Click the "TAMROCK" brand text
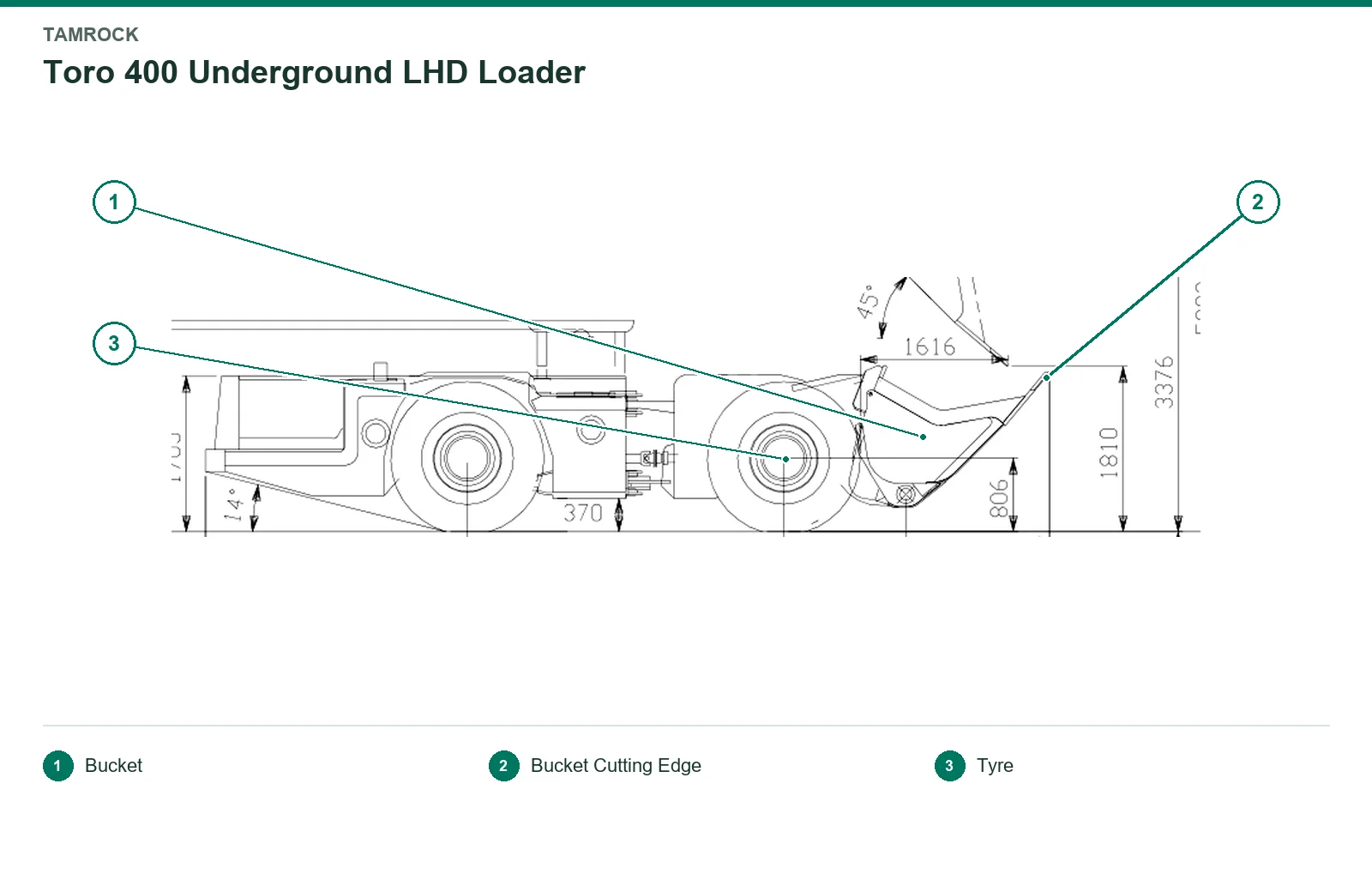The image size is (1372, 892). 91,35
